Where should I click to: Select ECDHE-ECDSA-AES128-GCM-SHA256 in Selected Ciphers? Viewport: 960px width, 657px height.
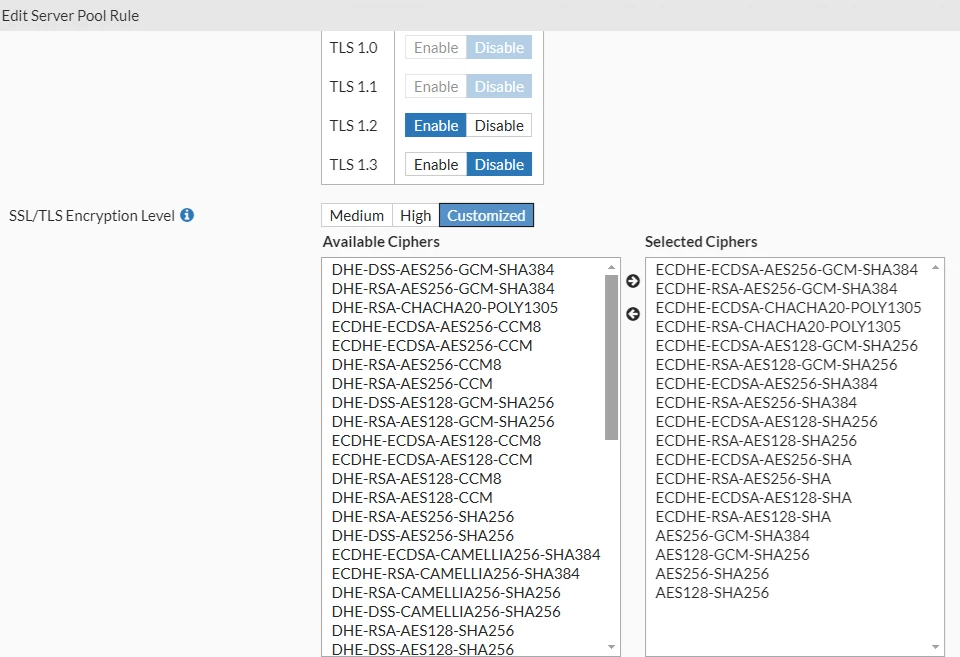coord(788,345)
